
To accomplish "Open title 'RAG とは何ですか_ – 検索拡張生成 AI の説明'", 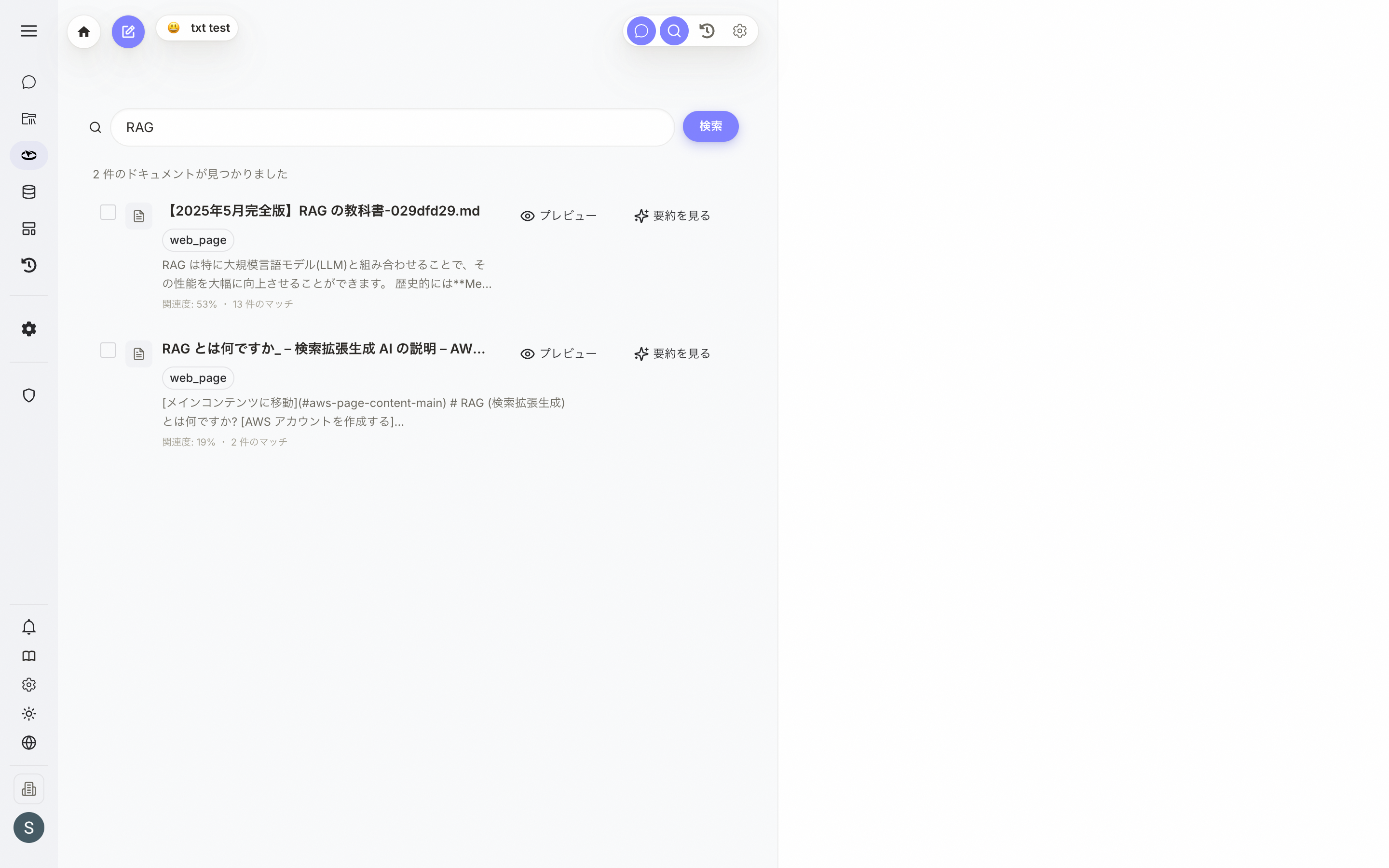I will point(324,349).
